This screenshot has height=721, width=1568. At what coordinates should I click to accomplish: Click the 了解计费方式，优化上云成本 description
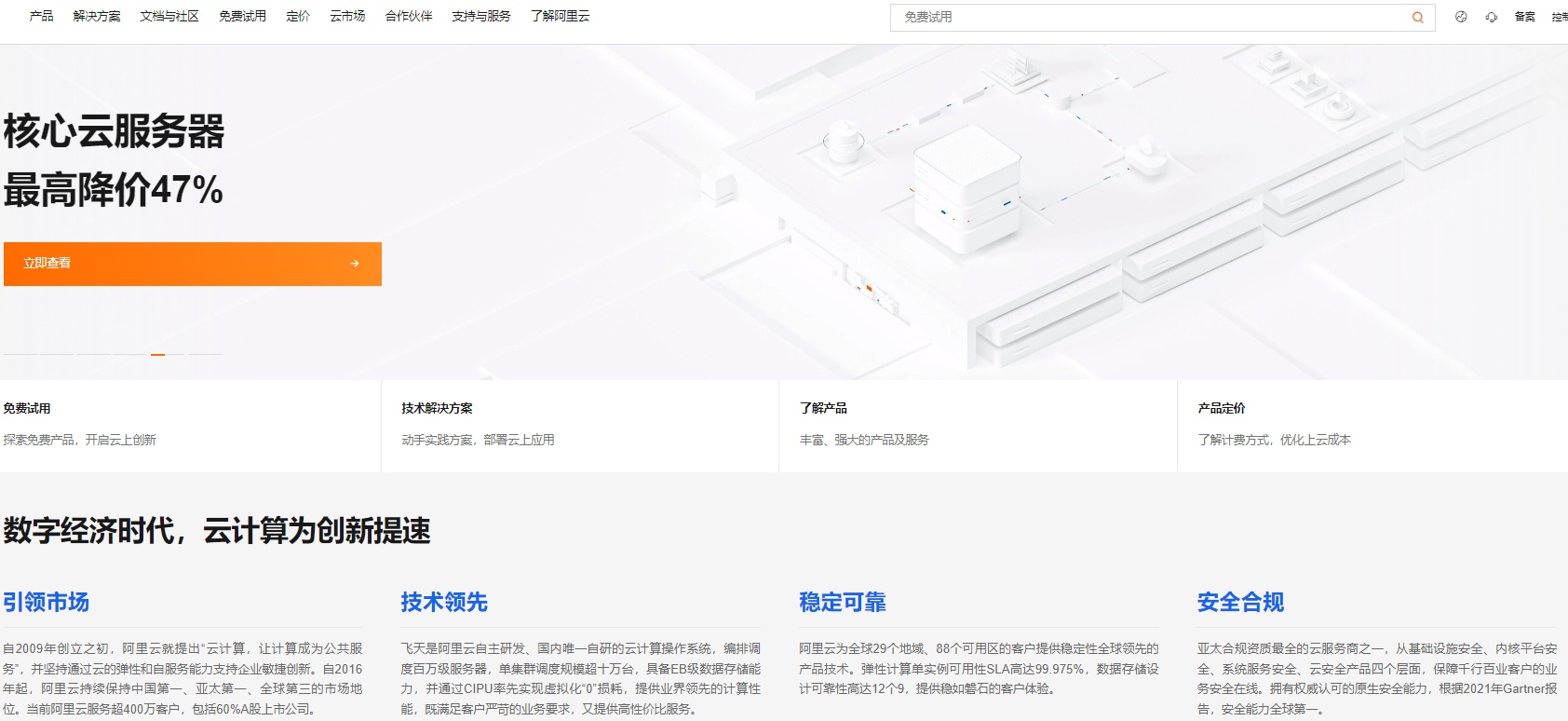click(x=1274, y=440)
